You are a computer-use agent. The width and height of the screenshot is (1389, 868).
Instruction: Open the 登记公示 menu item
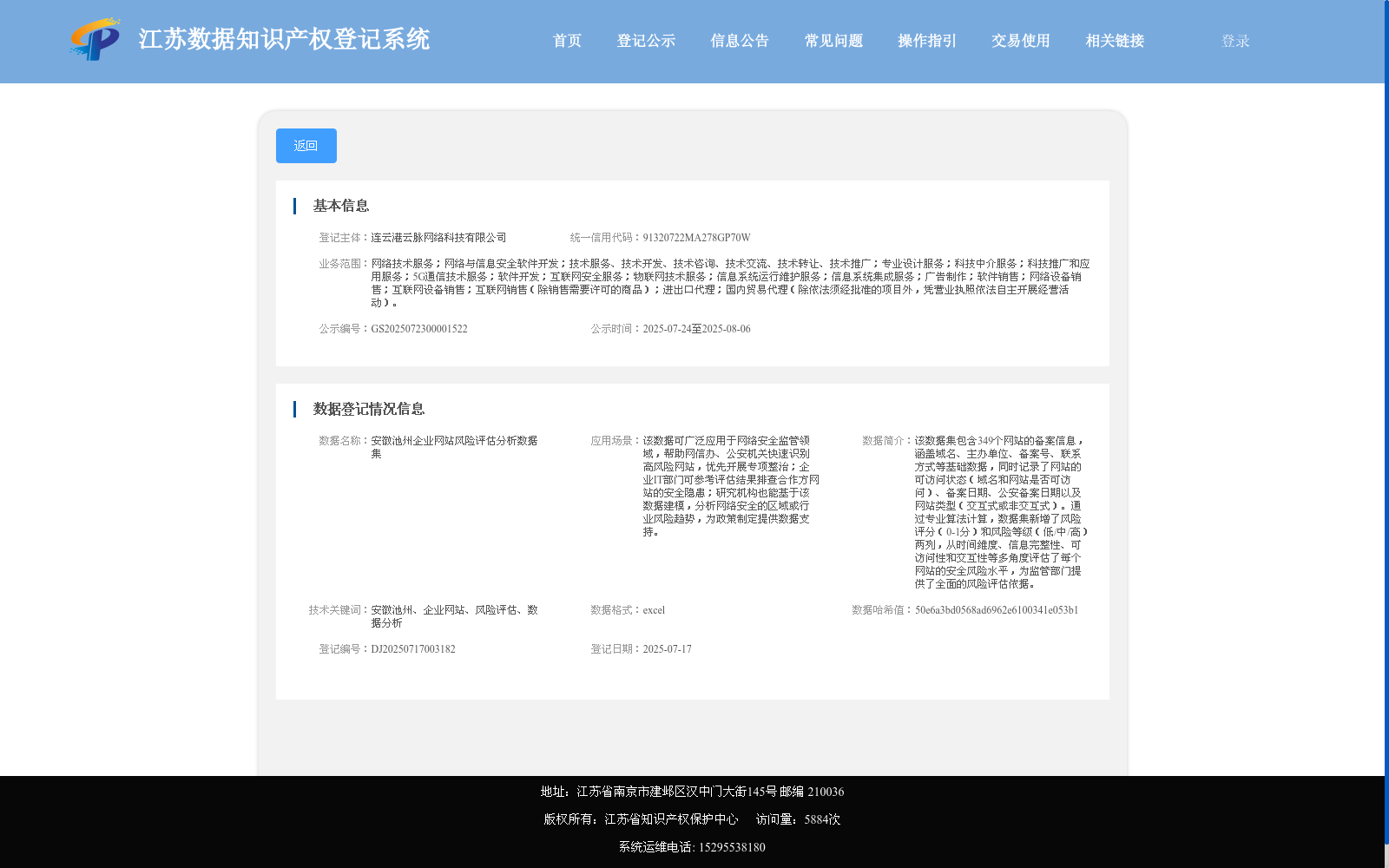coord(646,41)
